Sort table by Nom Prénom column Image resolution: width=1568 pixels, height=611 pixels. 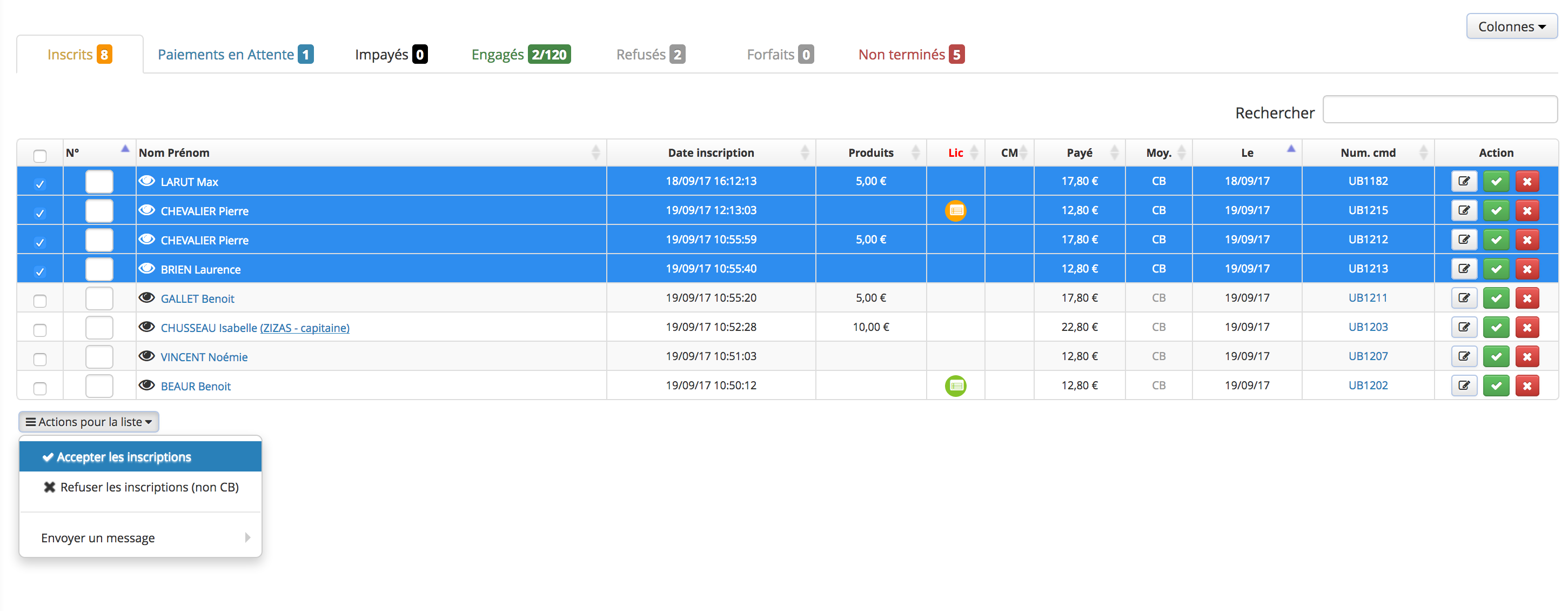tap(371, 152)
